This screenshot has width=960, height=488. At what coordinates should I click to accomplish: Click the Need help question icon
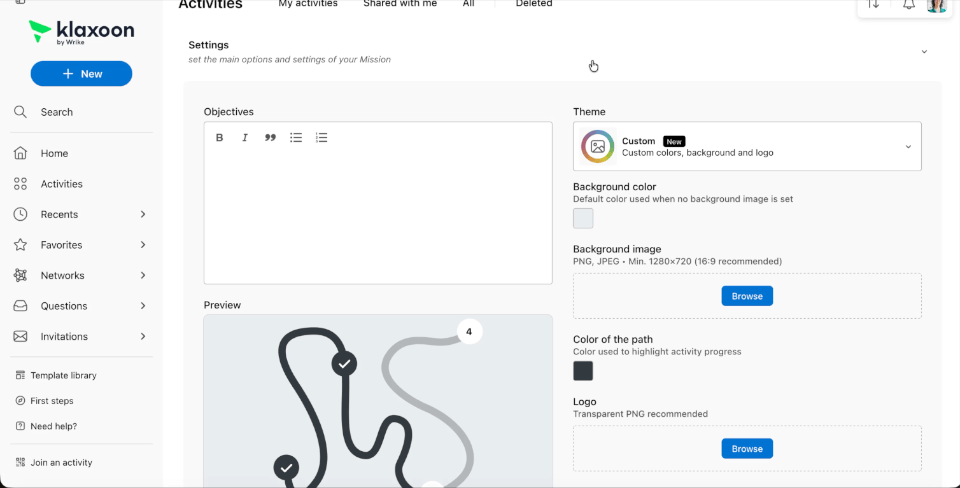pyautogui.click(x=20, y=426)
